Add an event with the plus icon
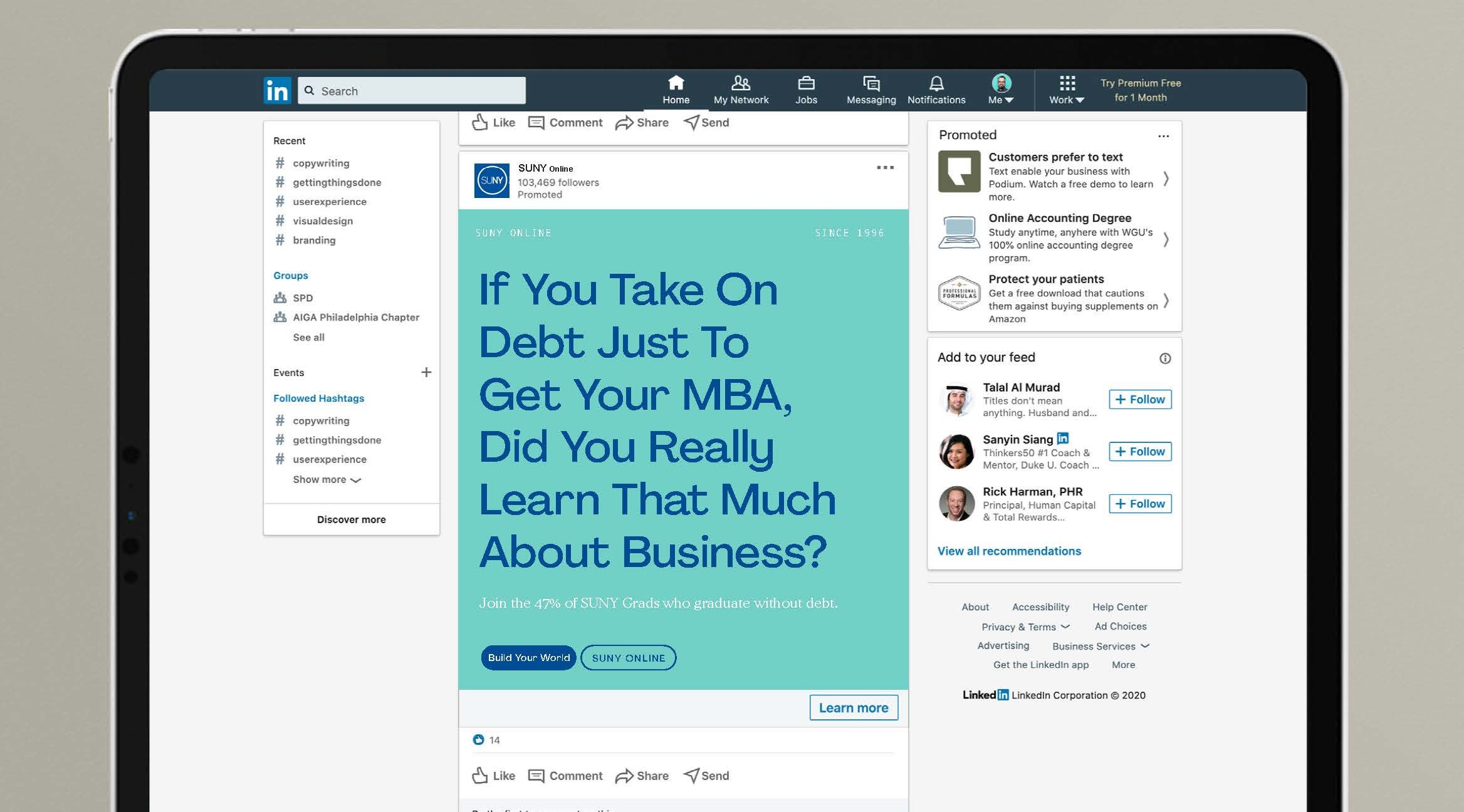This screenshot has width=1464, height=812. click(x=426, y=372)
